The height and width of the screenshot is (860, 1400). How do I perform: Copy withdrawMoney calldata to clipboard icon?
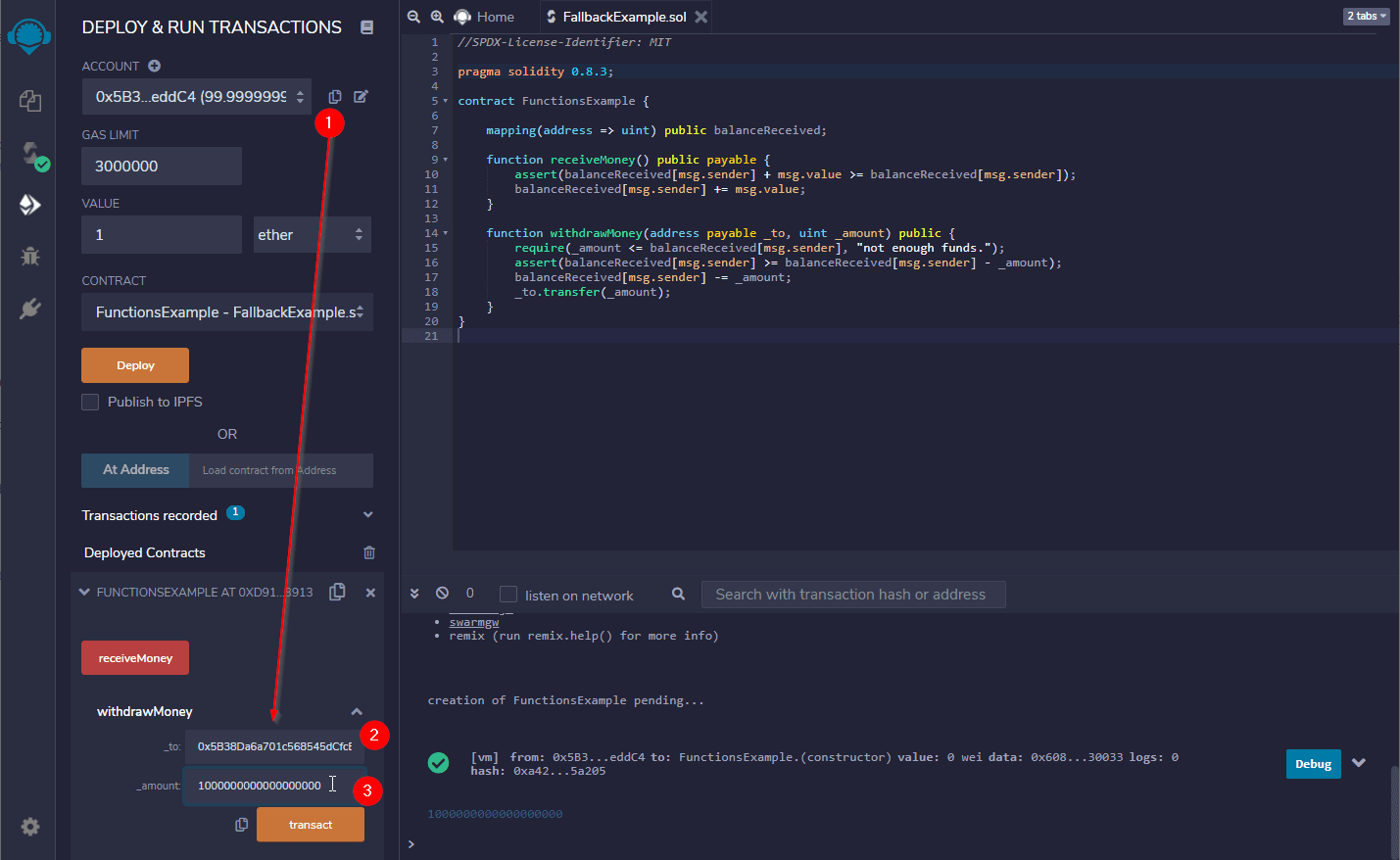[241, 825]
